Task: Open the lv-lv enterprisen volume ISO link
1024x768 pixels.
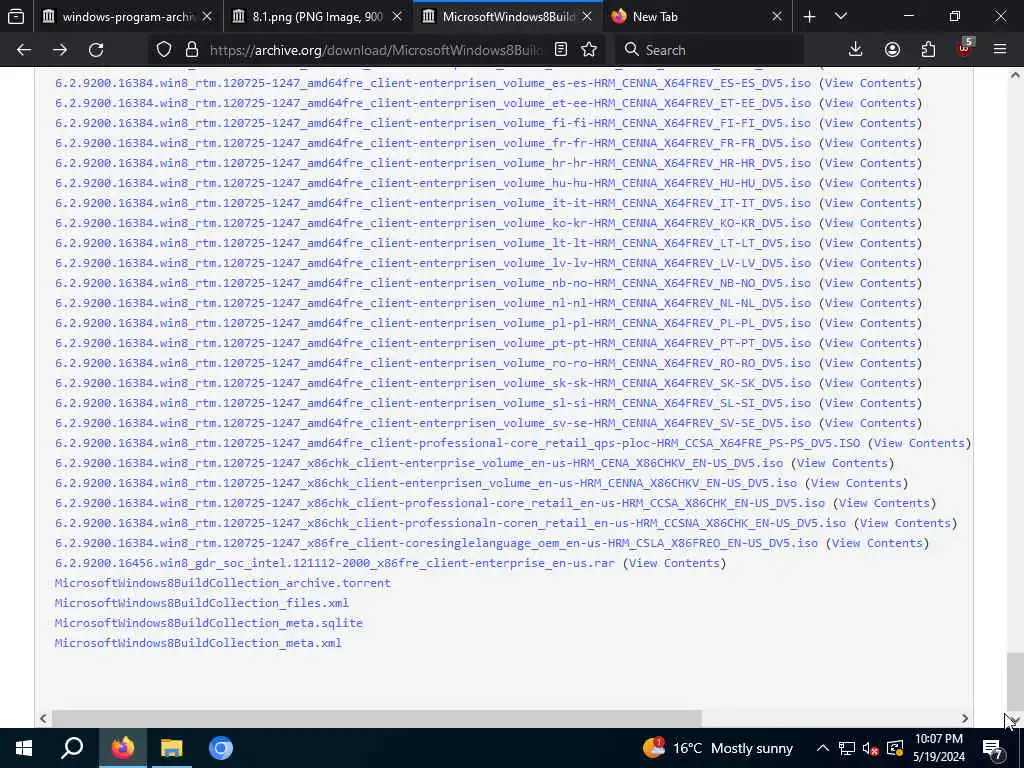Action: click(x=433, y=263)
